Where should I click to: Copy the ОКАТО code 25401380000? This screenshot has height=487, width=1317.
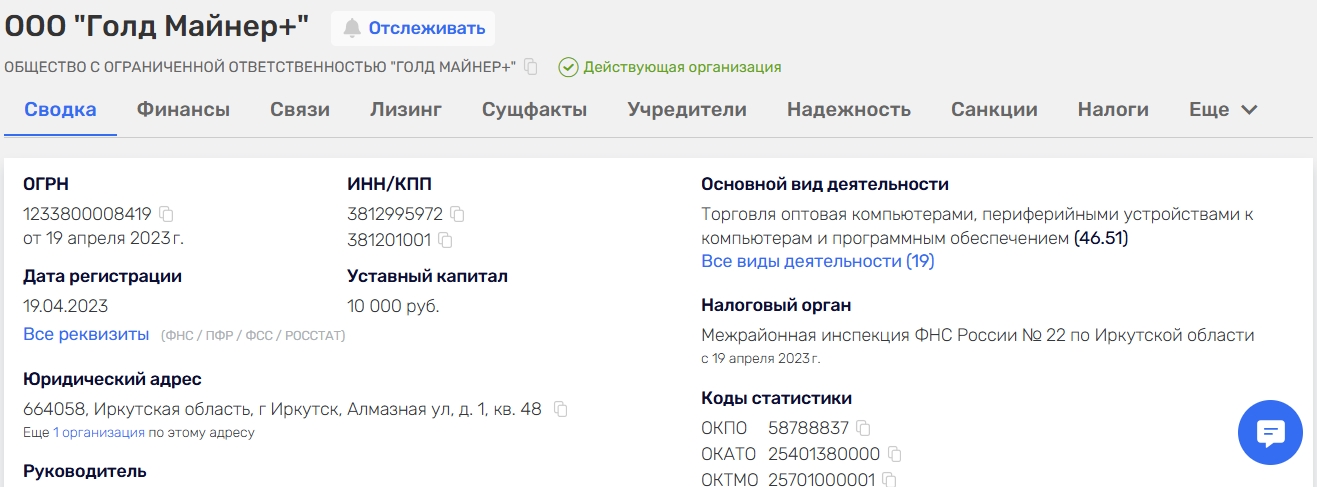point(895,454)
